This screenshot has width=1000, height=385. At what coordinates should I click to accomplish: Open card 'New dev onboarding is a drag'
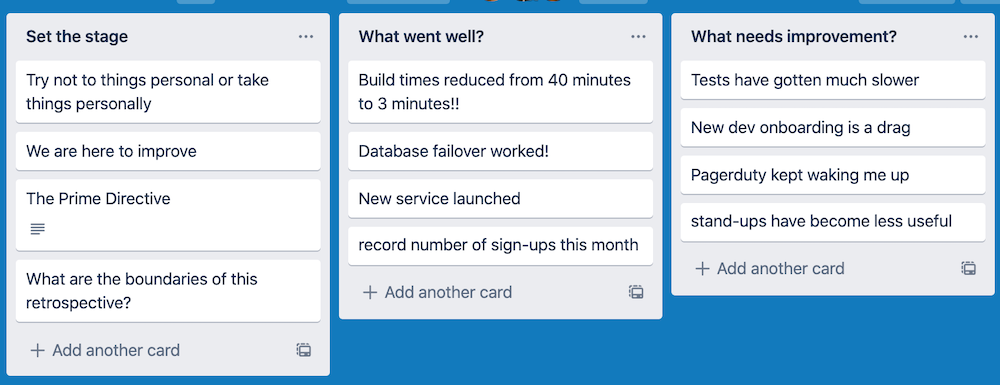pos(833,127)
